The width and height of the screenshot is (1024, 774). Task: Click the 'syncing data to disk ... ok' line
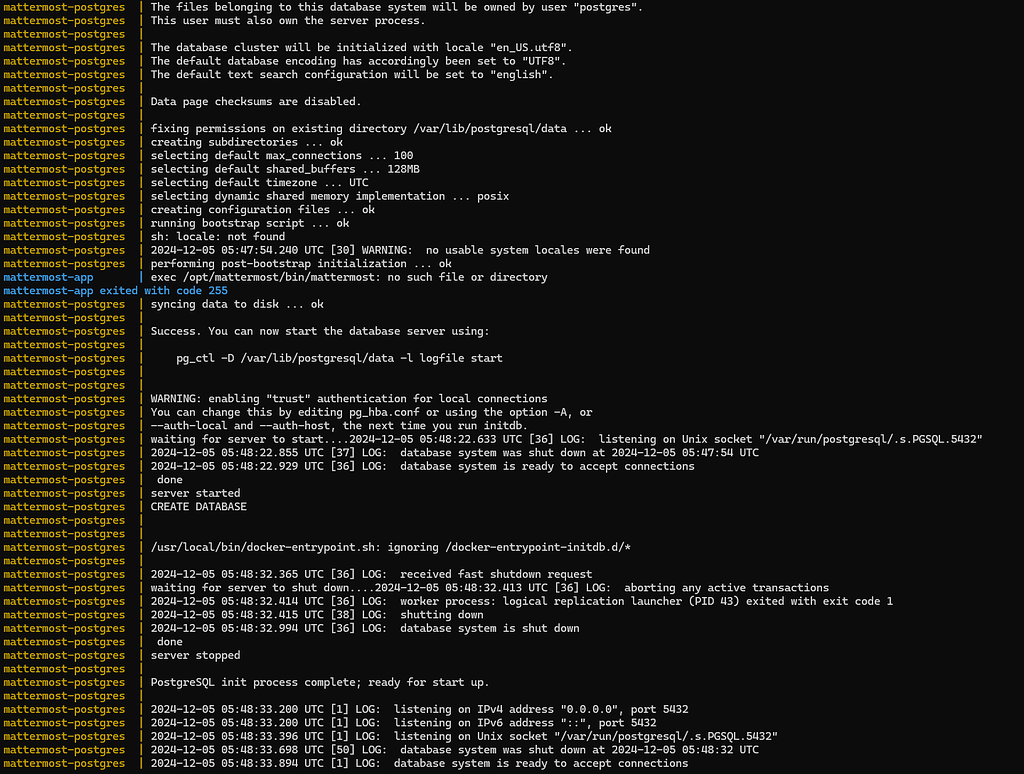click(x=237, y=304)
